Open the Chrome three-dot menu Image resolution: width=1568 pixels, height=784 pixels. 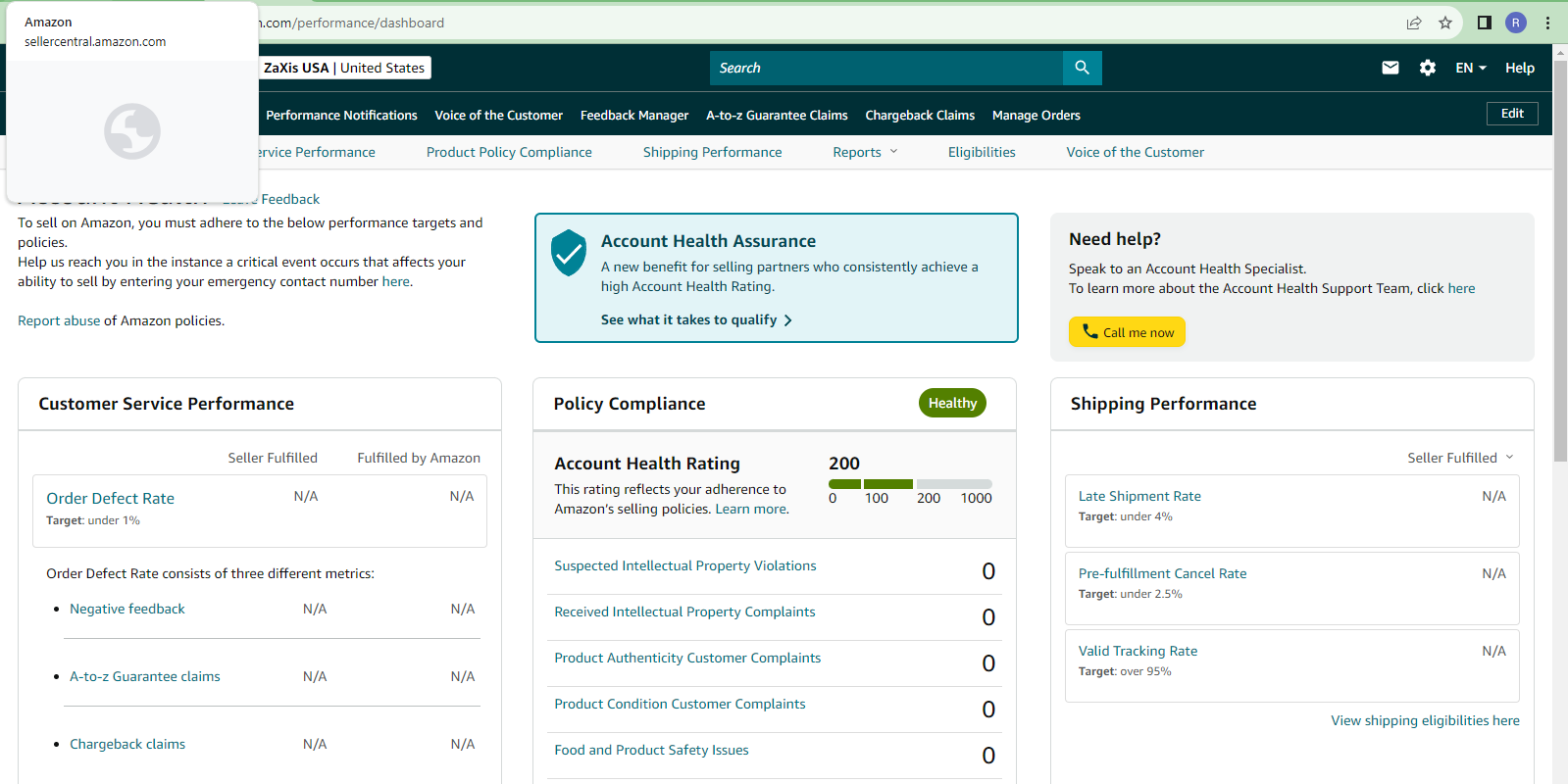click(x=1548, y=23)
